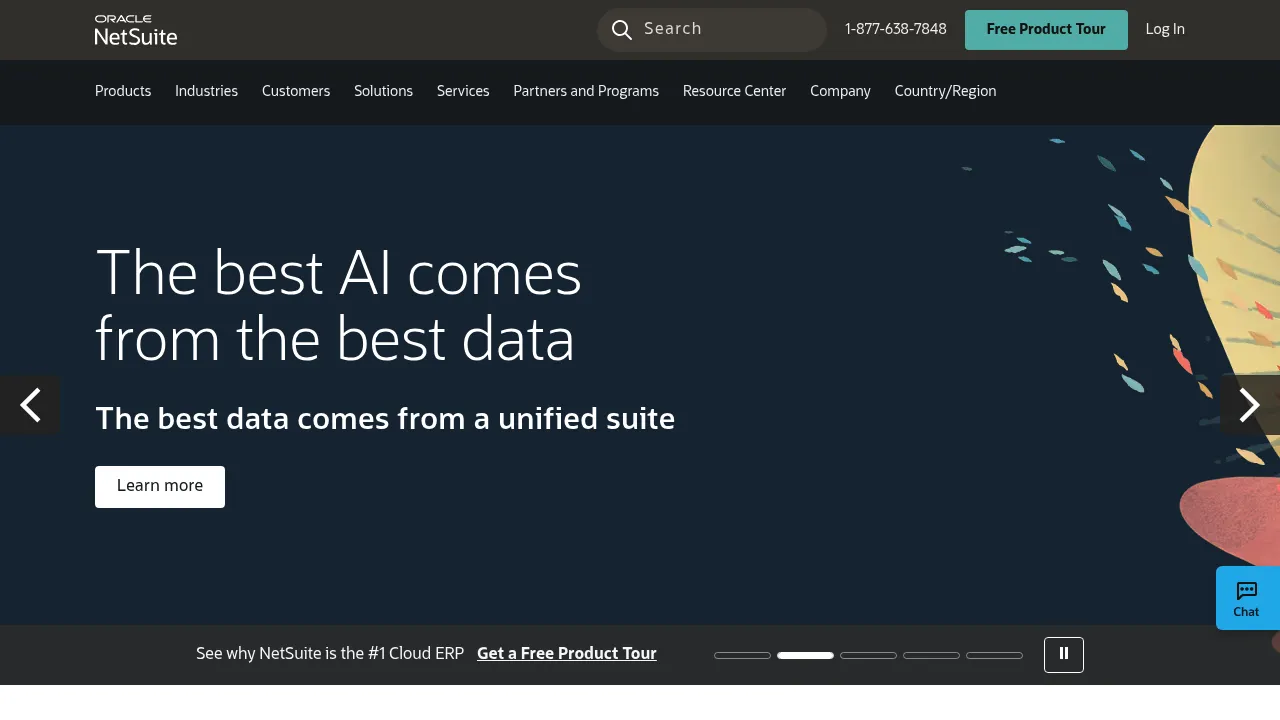Click the Learn more button
The width and height of the screenshot is (1280, 720).
(160, 487)
